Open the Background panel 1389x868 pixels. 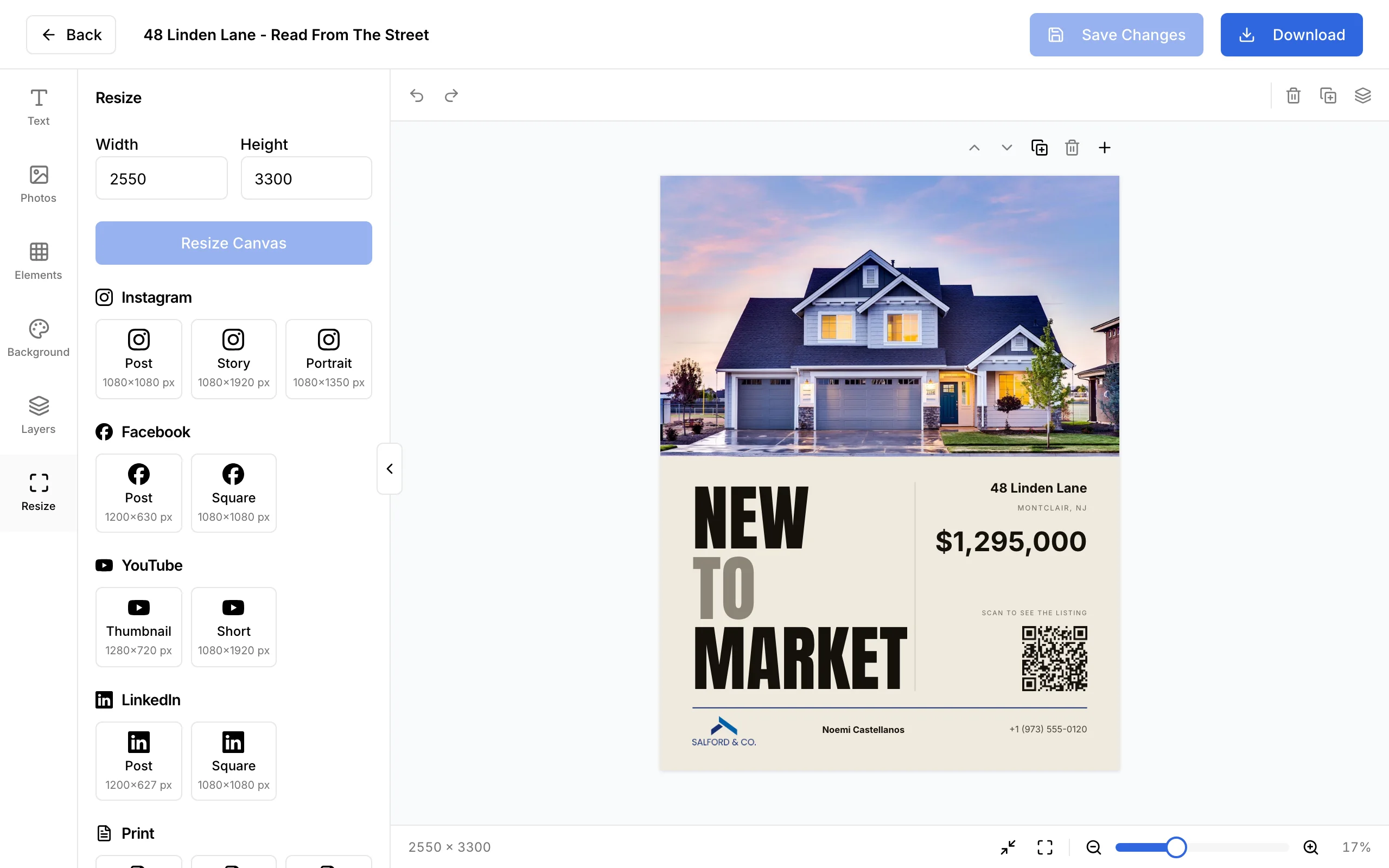[x=39, y=338]
